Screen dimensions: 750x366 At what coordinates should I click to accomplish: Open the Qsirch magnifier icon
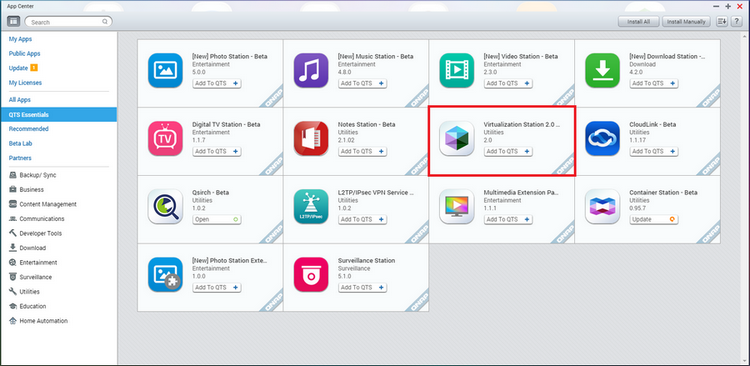[165, 207]
